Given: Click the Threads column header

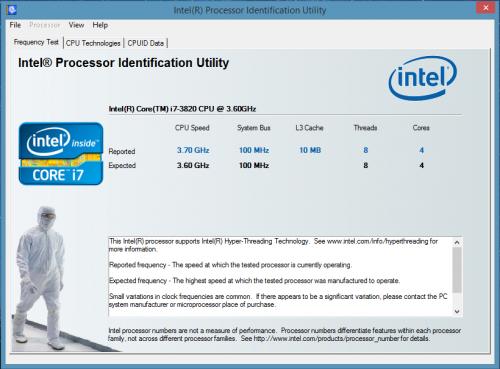Looking at the screenshot, I should pos(365,128).
